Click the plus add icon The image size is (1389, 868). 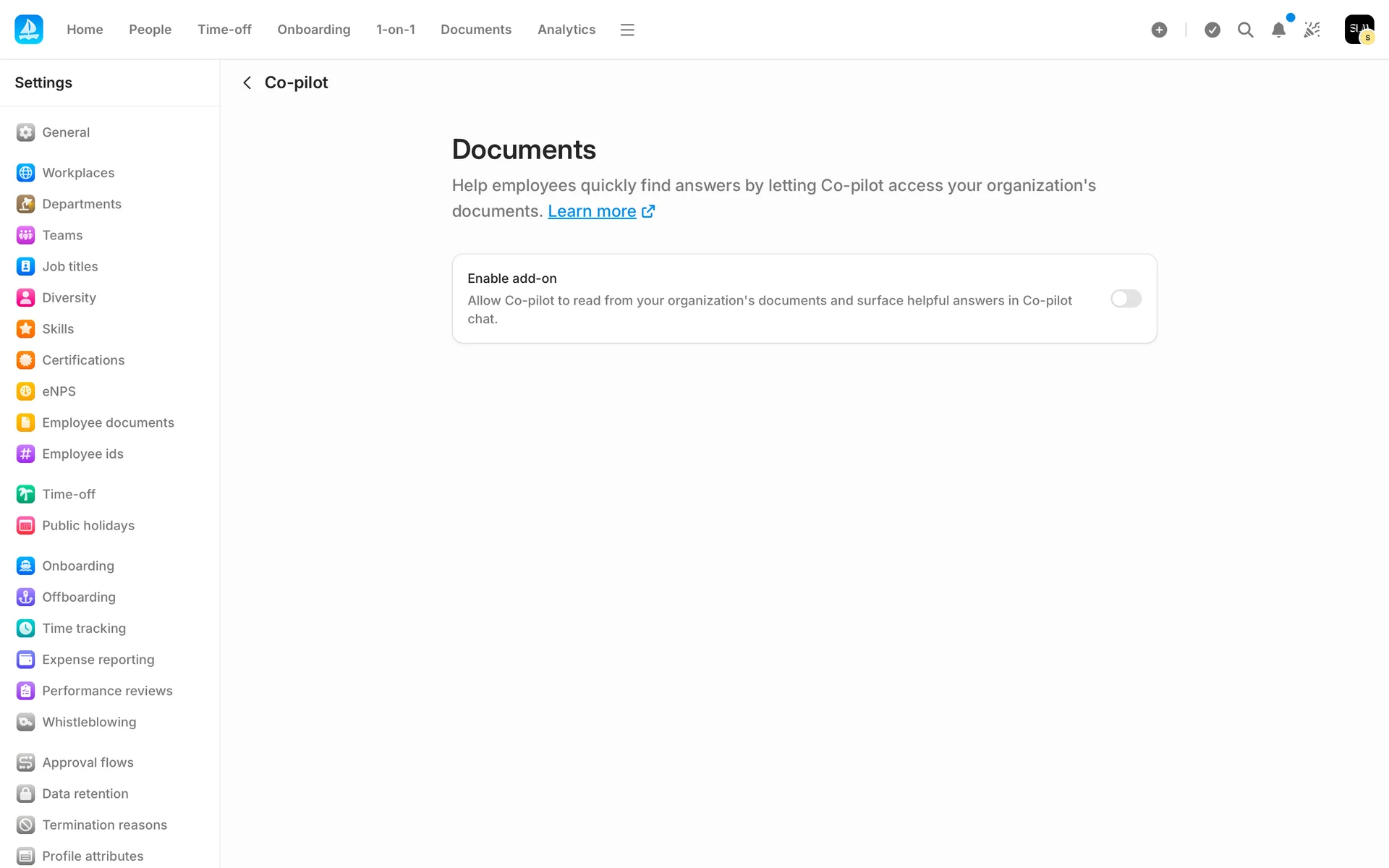[1159, 30]
